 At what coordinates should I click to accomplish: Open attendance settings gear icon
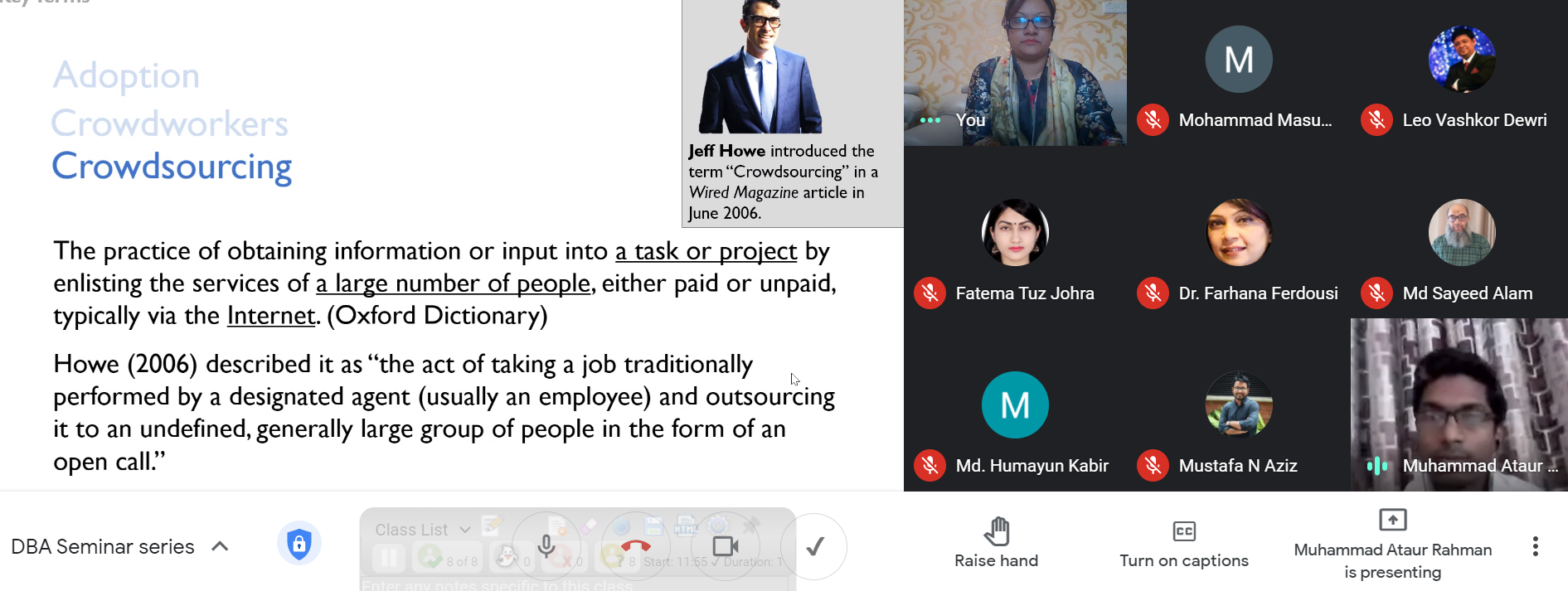coord(719,525)
